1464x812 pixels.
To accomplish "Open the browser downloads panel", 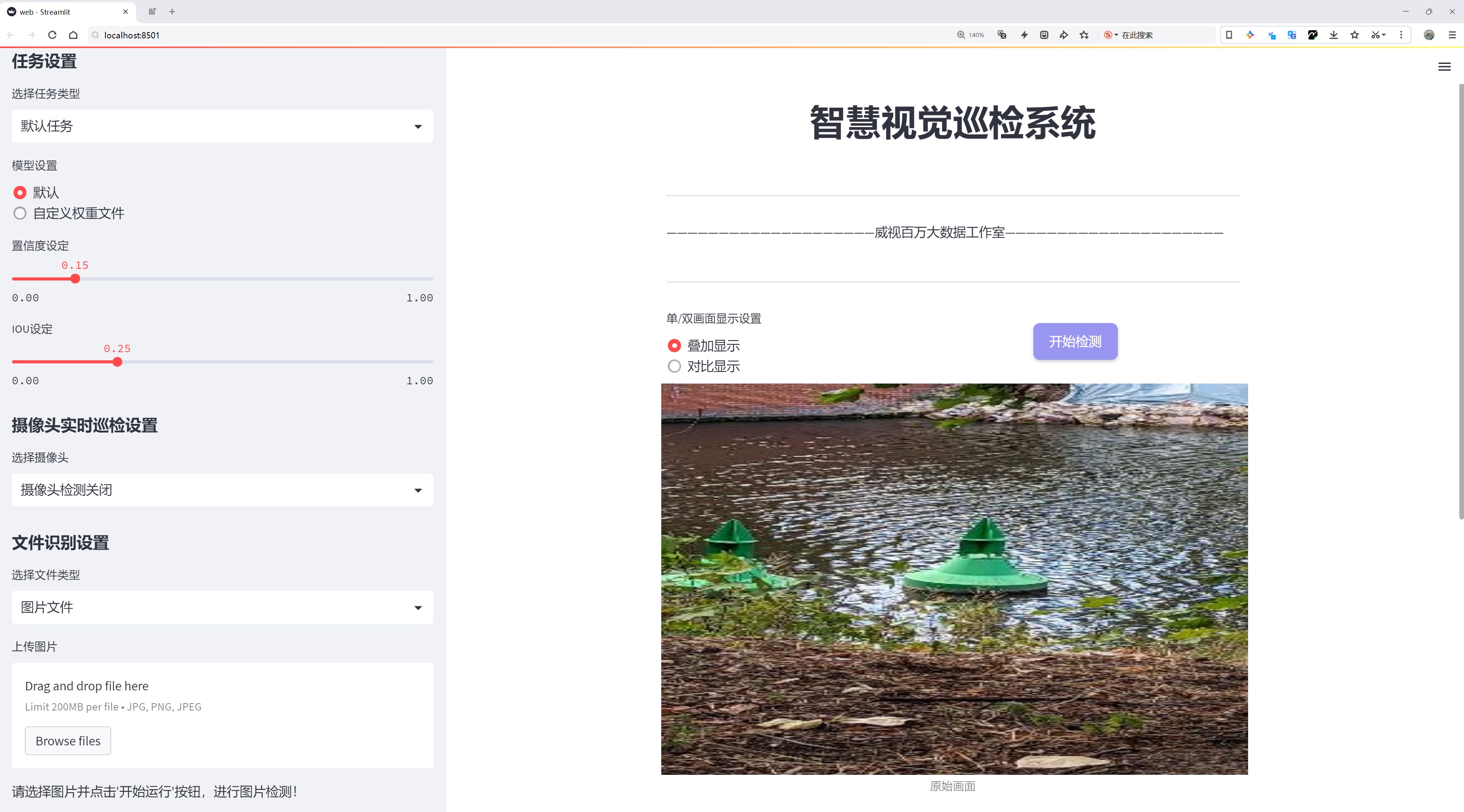I will click(x=1334, y=35).
